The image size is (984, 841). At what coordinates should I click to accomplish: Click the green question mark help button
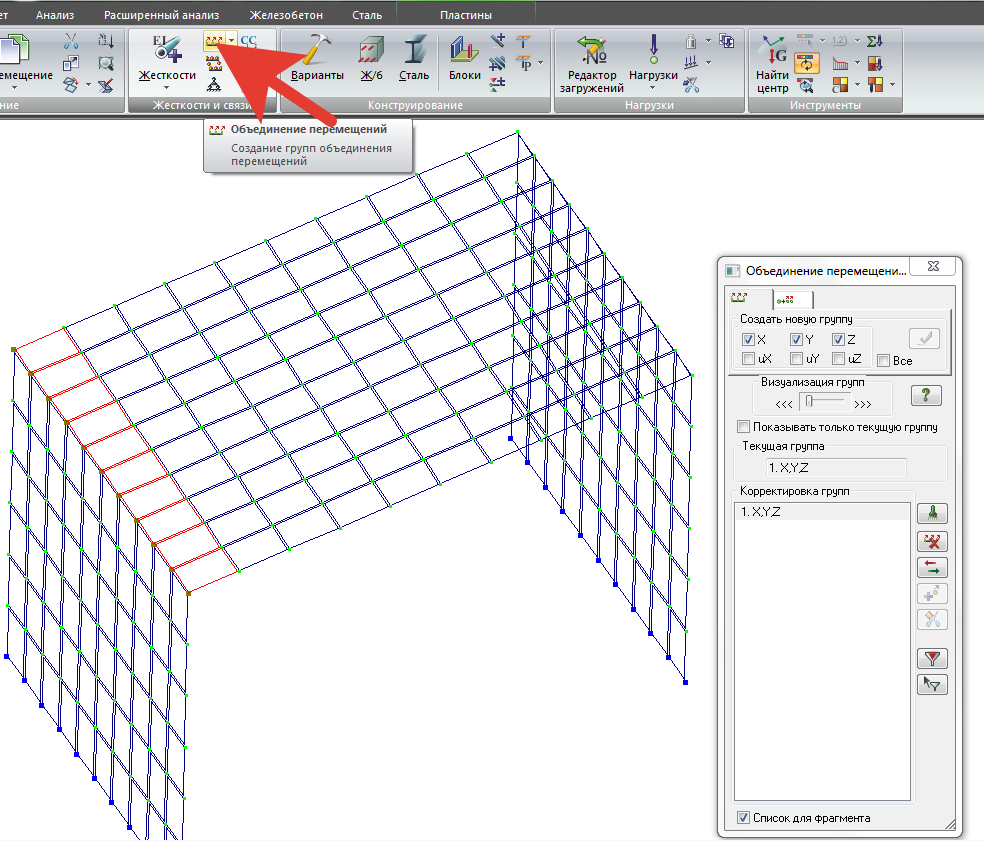926,395
